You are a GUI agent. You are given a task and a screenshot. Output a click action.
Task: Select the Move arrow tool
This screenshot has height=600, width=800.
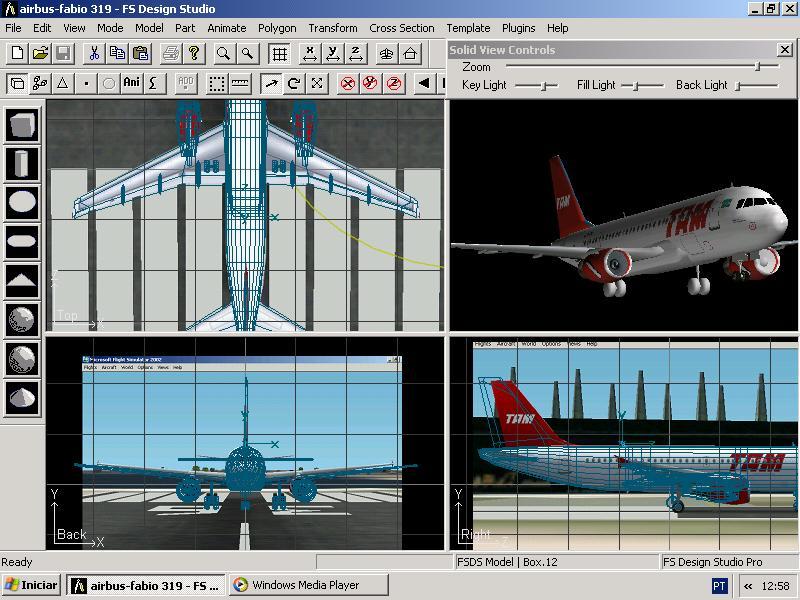tap(271, 83)
